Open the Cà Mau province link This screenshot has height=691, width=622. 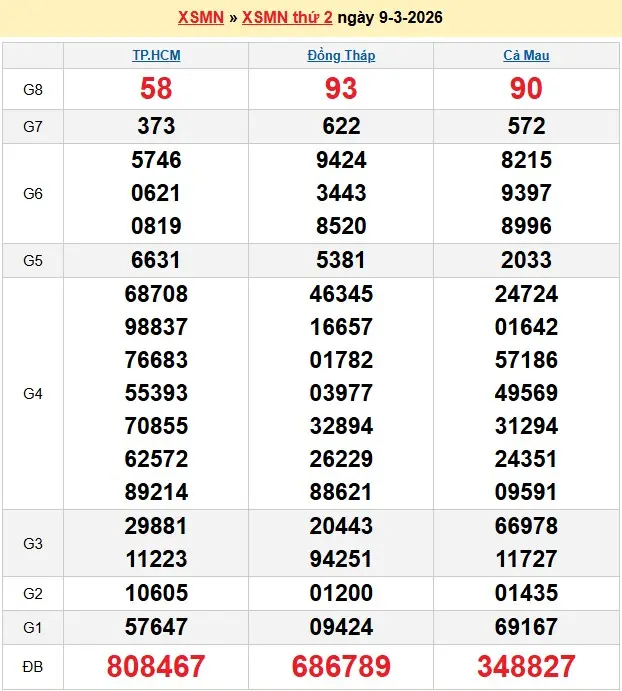click(x=526, y=55)
